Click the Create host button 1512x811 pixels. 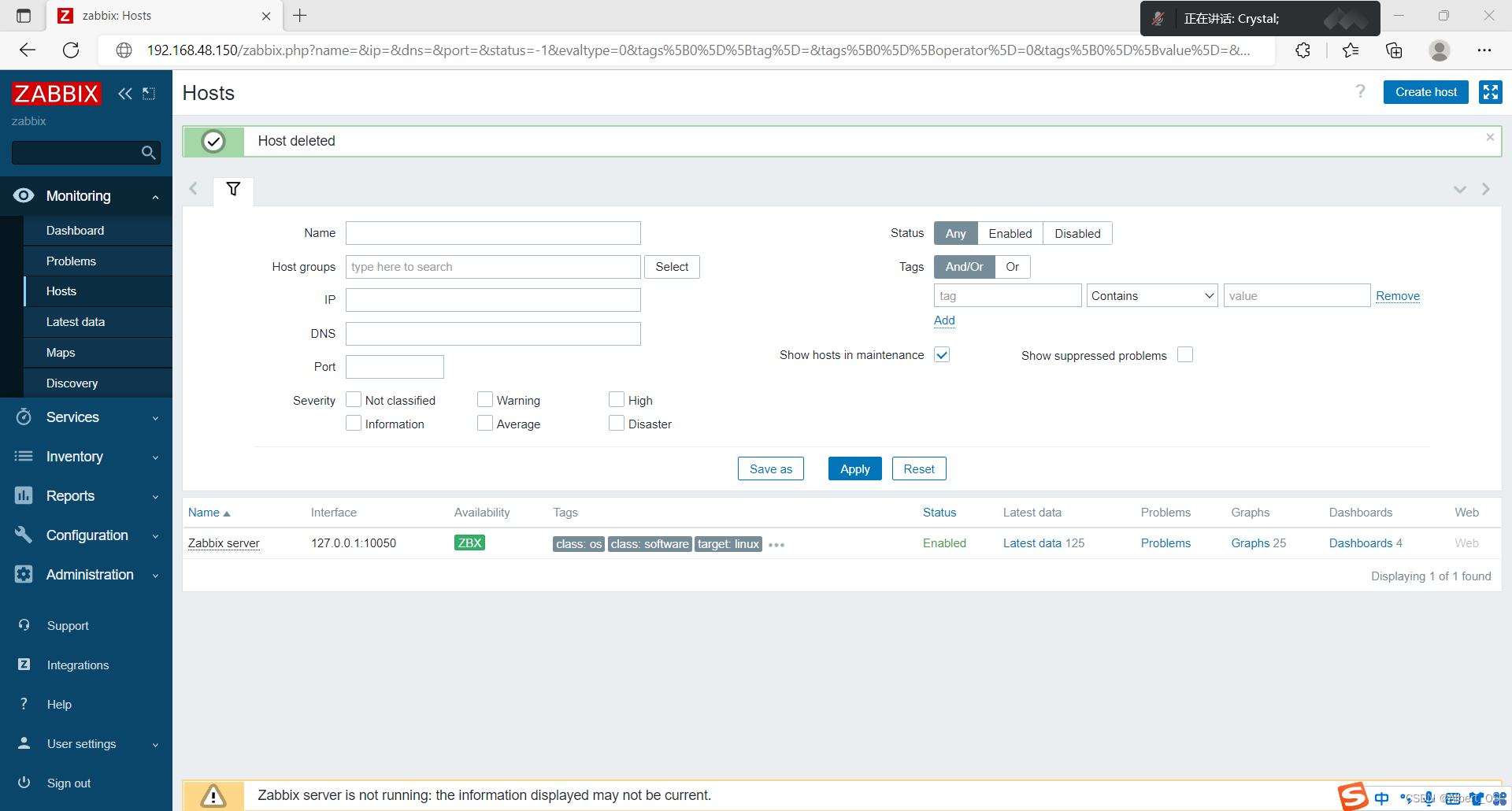point(1425,92)
